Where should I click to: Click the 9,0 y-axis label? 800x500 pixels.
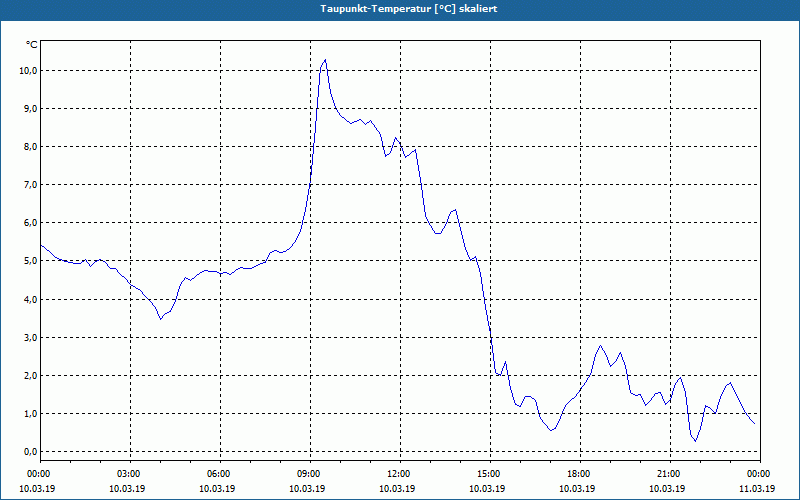[x=31, y=109]
